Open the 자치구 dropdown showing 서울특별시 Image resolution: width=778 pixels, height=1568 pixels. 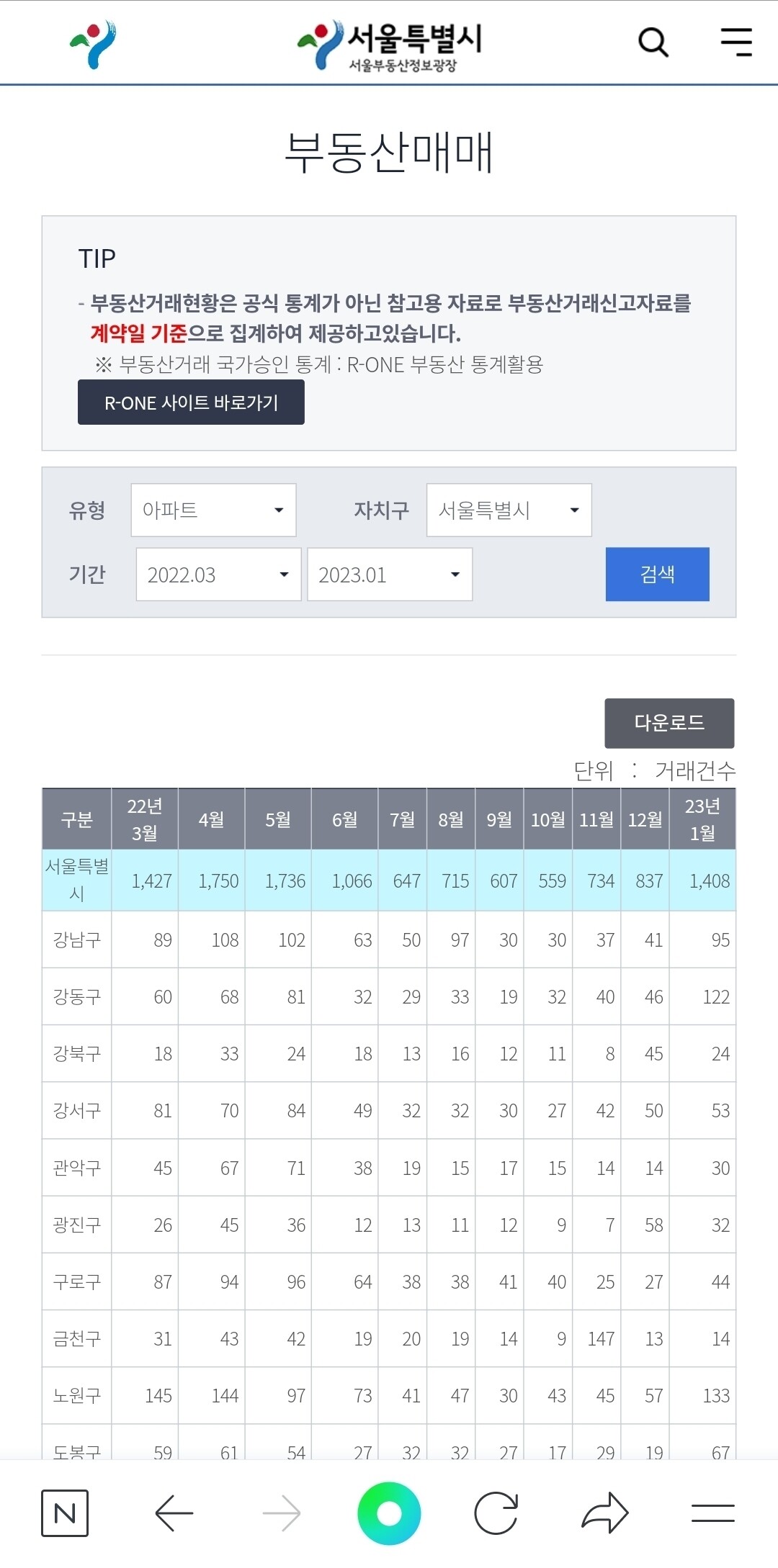tap(509, 510)
